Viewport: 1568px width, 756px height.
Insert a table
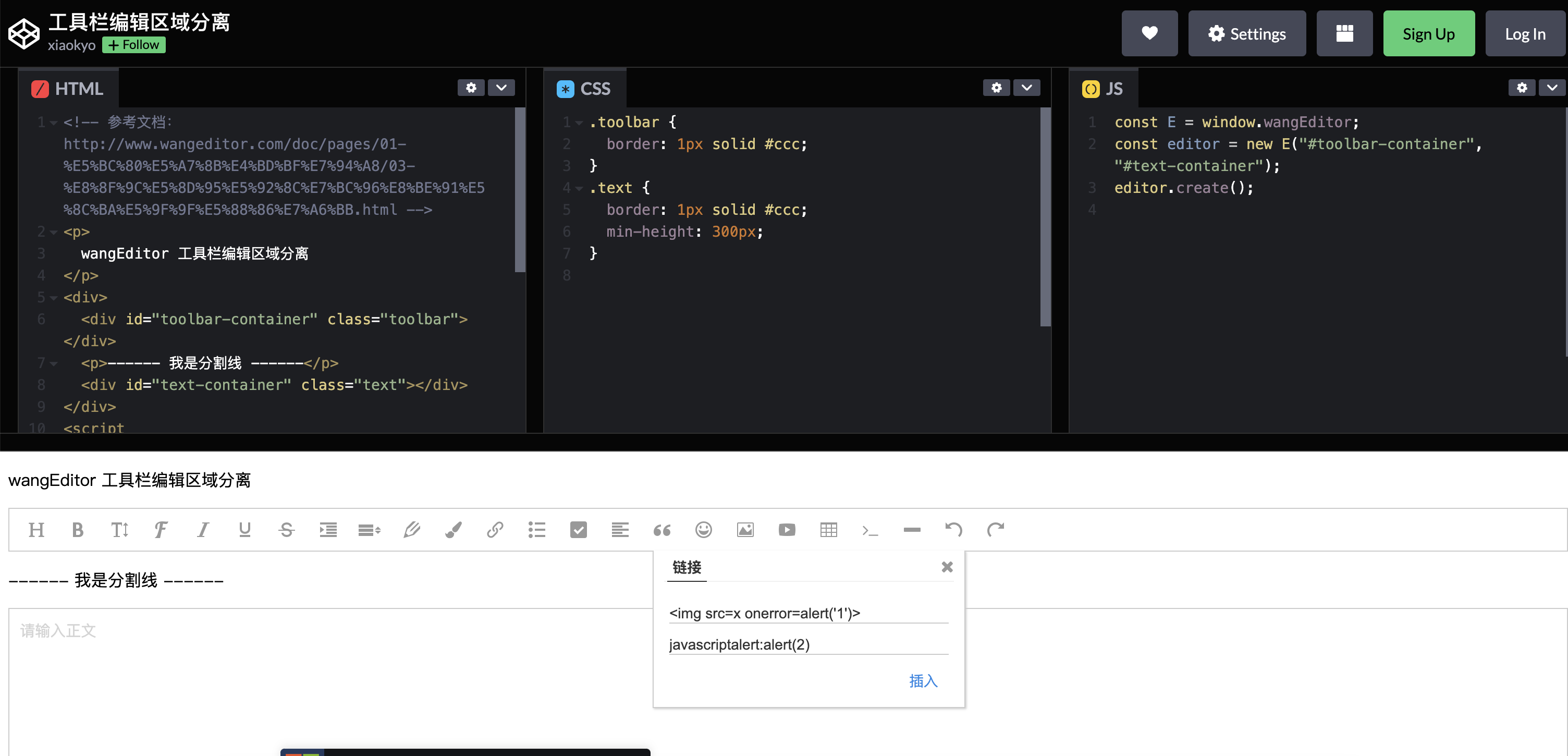coord(828,530)
